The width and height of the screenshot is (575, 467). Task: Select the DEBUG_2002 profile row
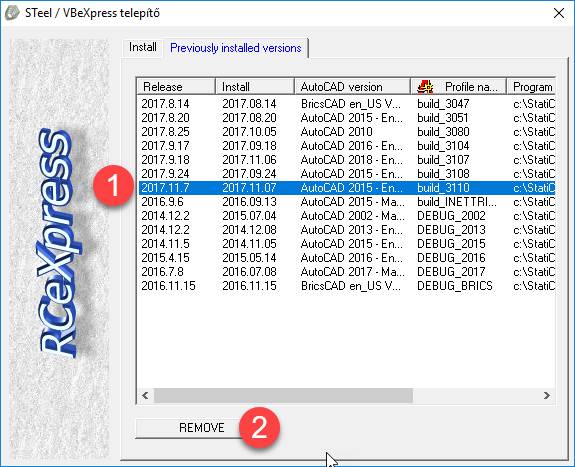point(347,216)
